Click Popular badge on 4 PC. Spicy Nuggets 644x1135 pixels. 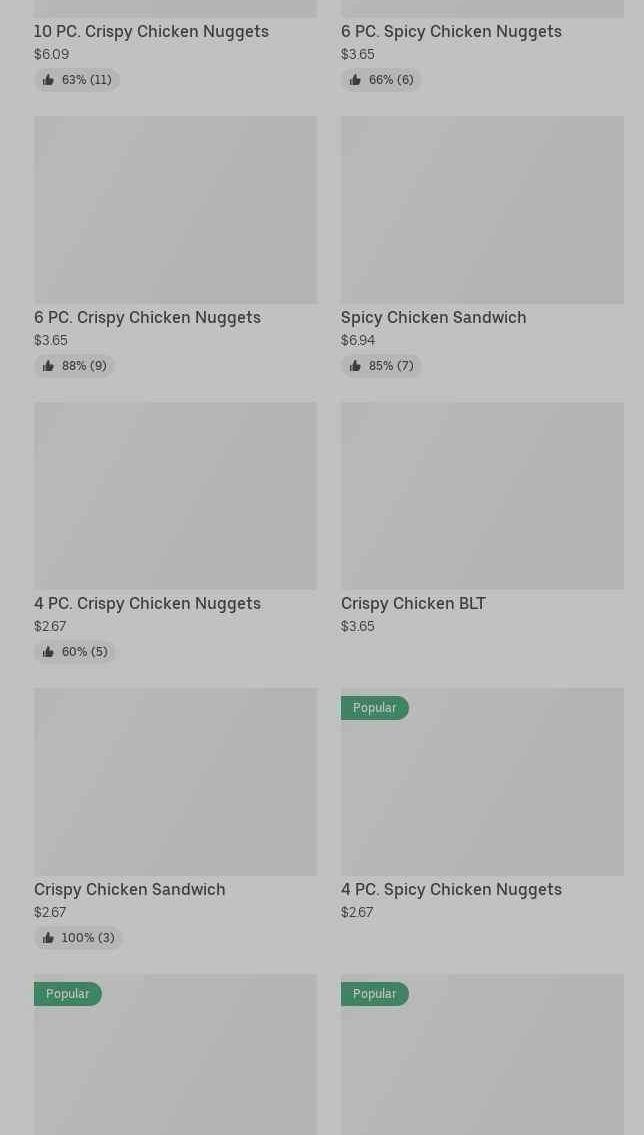[x=374, y=708]
